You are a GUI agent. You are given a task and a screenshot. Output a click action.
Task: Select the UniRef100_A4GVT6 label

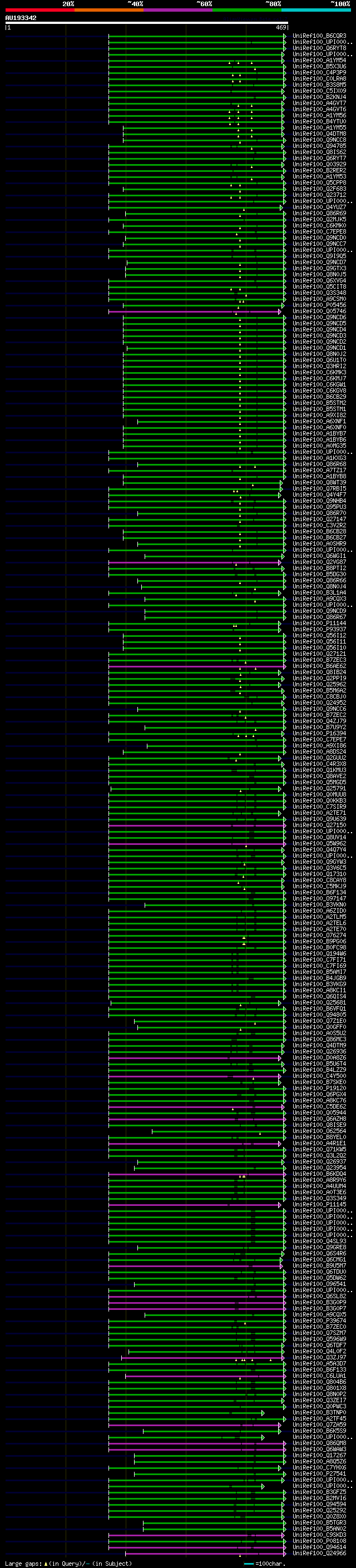point(319,109)
